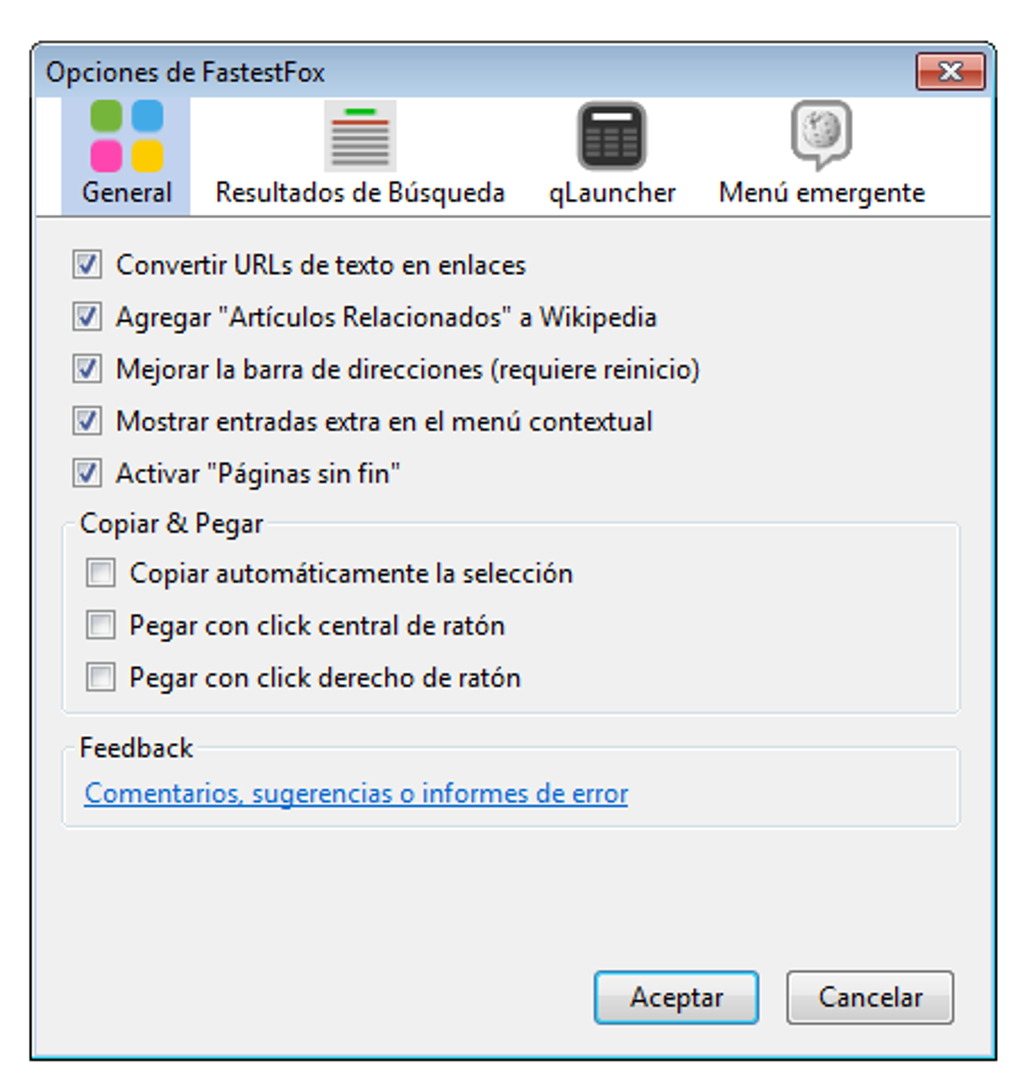This screenshot has height=1086, width=1020.
Task: Uncheck Agregar Artículos Relacionados a Wikipedia
Action: [88, 315]
